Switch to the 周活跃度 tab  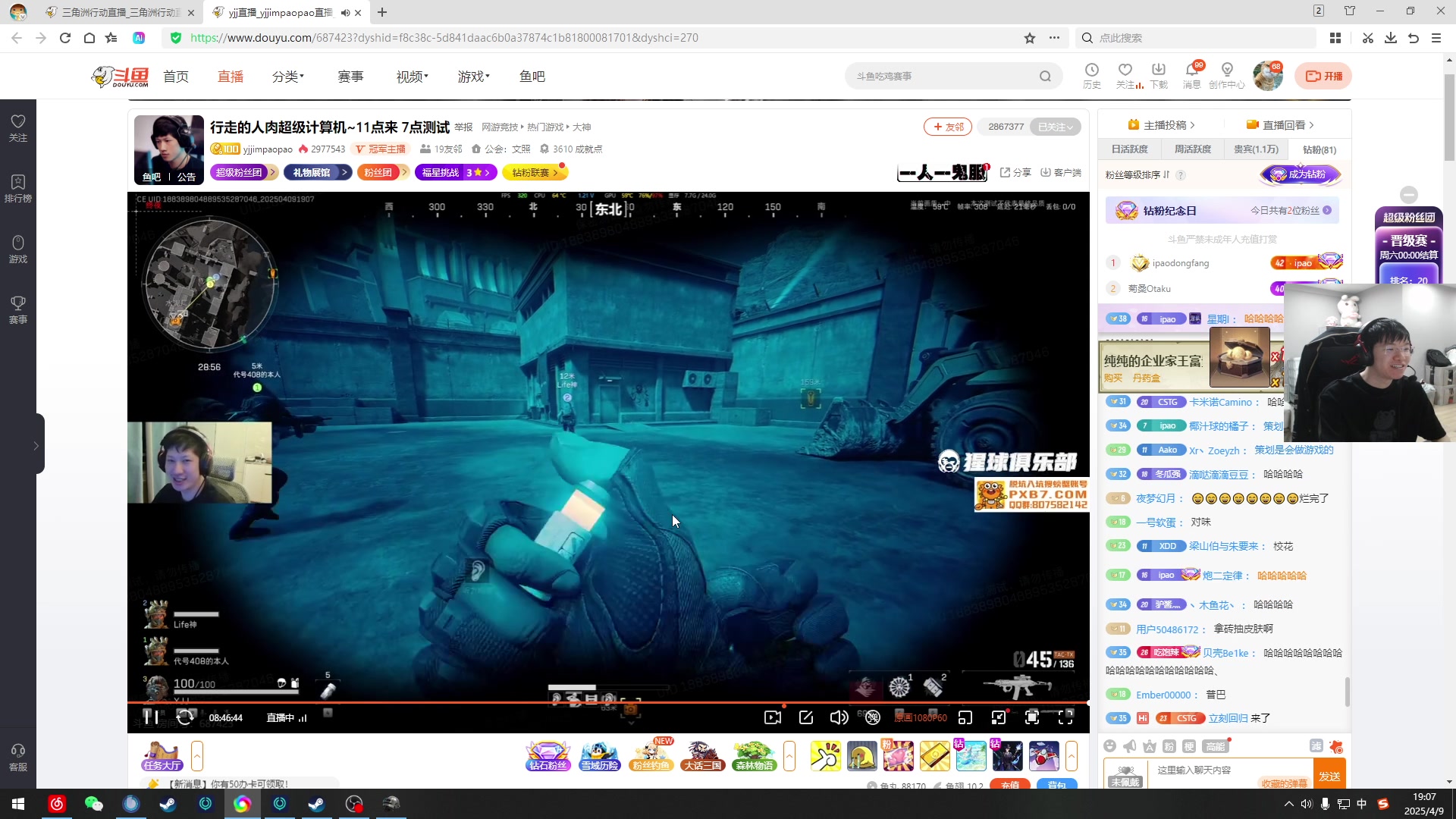[x=1192, y=149]
